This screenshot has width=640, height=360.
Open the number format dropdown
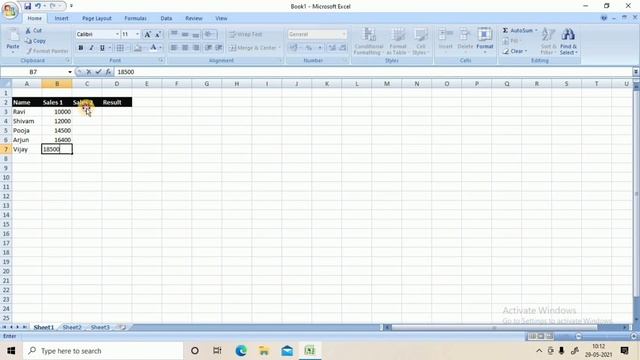pyautogui.click(x=344, y=34)
